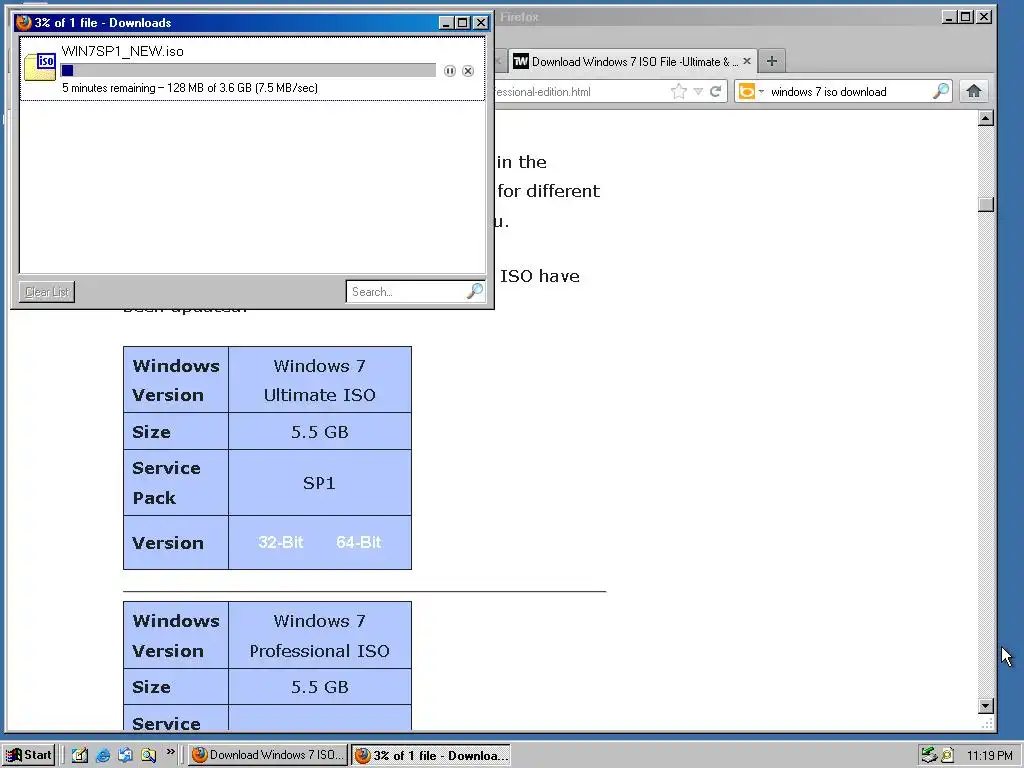
Task: Click the ISO file icon in Downloads
Action: (40, 67)
